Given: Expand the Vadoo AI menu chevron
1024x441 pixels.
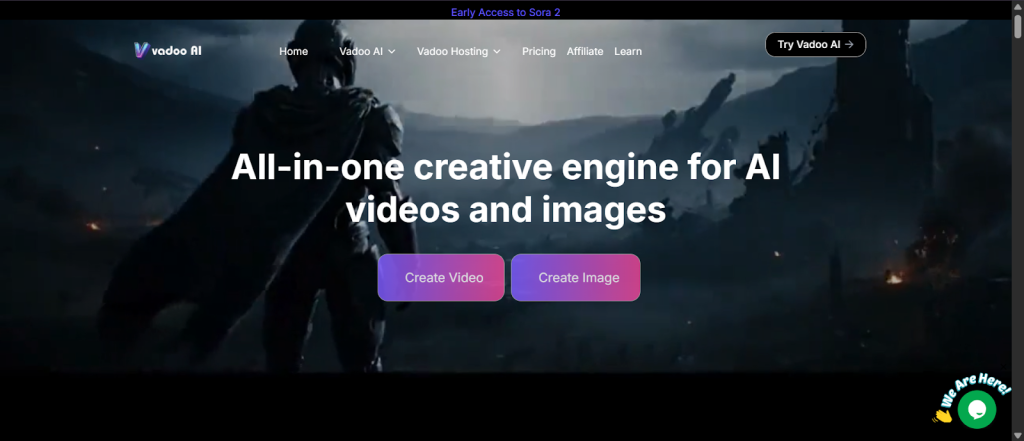Looking at the screenshot, I should click(392, 51).
